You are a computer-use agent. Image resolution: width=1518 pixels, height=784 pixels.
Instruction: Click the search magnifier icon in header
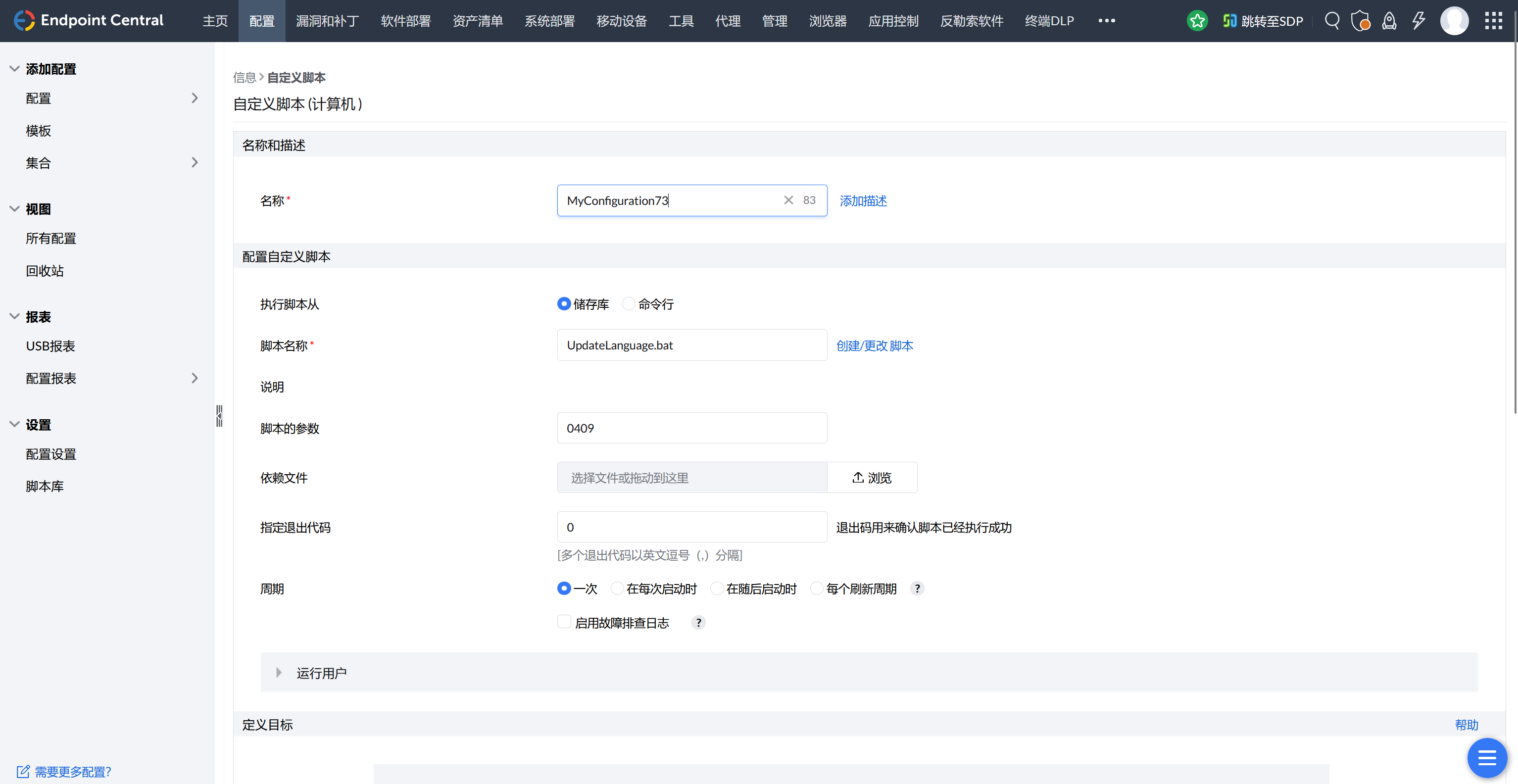[1332, 21]
